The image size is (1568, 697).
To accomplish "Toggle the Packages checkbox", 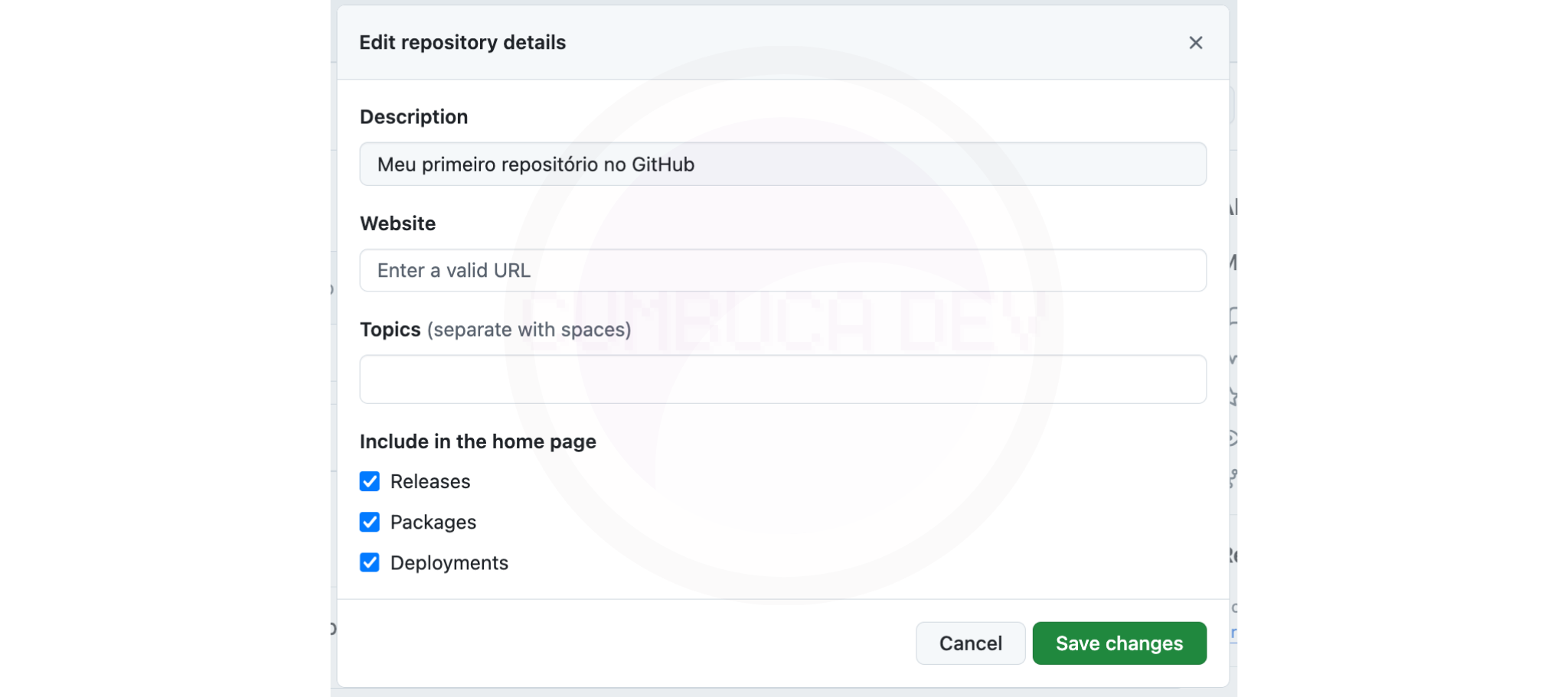I will (x=370, y=522).
